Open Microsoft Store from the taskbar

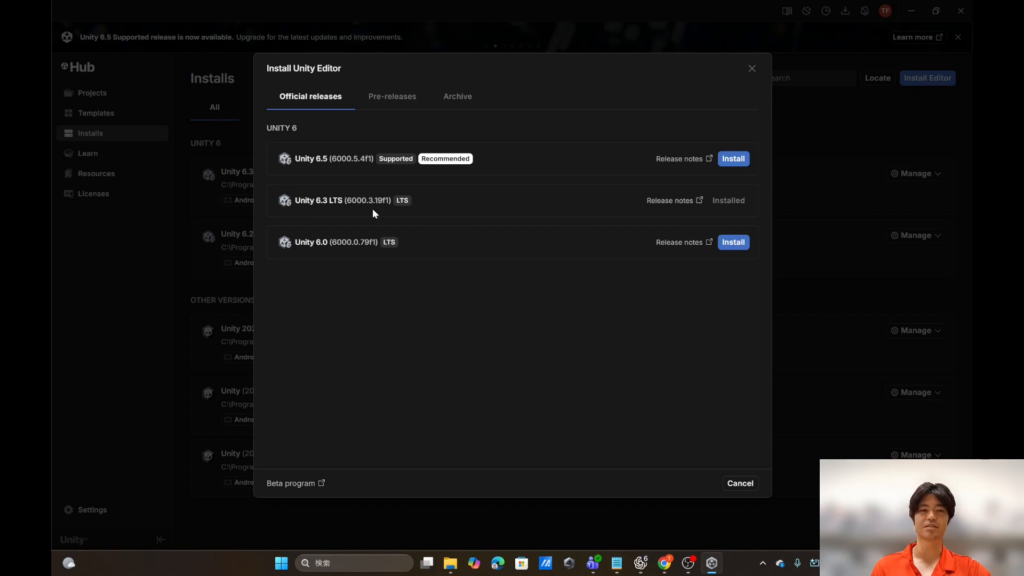click(521, 563)
